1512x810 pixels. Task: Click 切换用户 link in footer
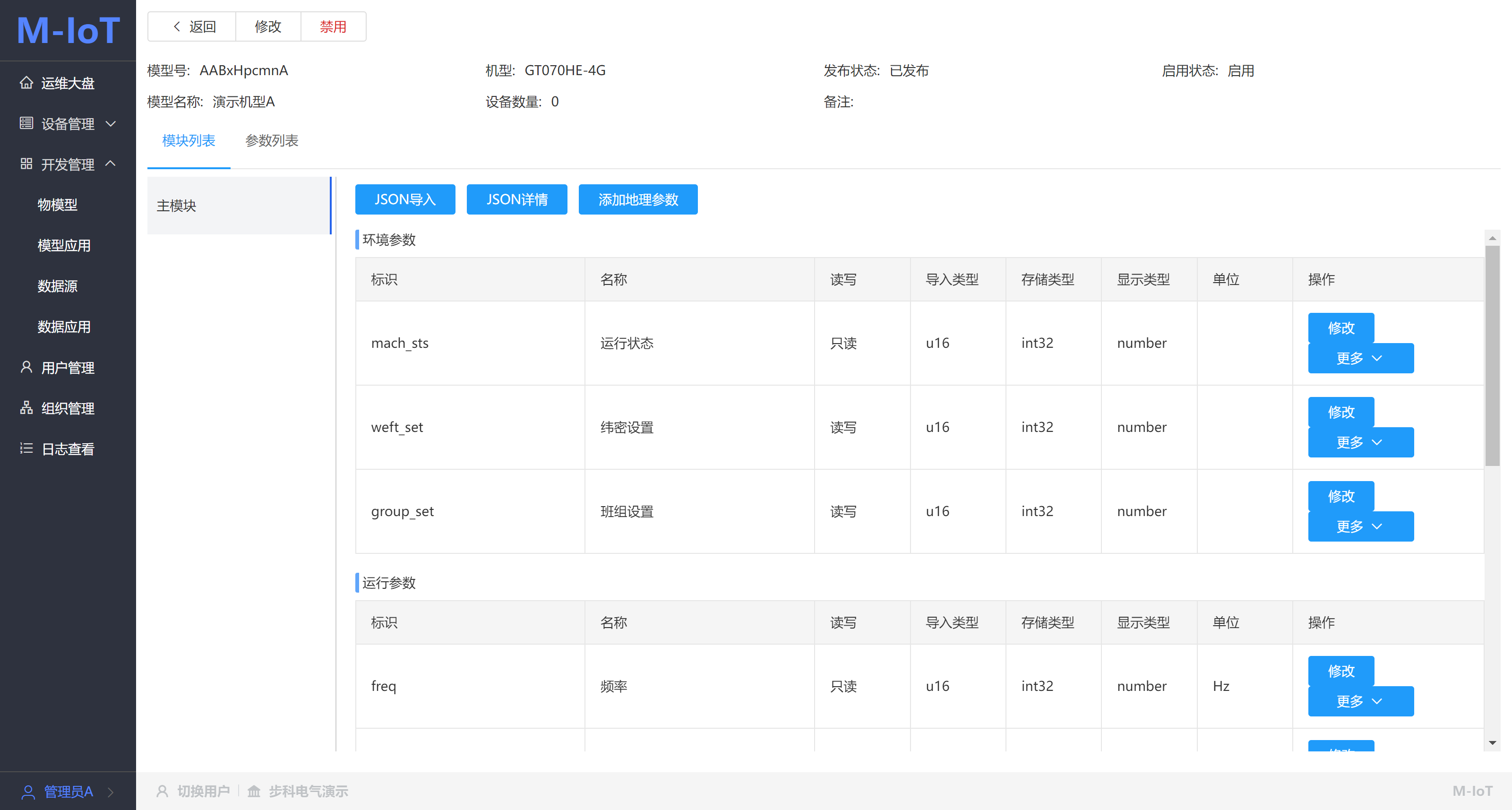(x=203, y=791)
